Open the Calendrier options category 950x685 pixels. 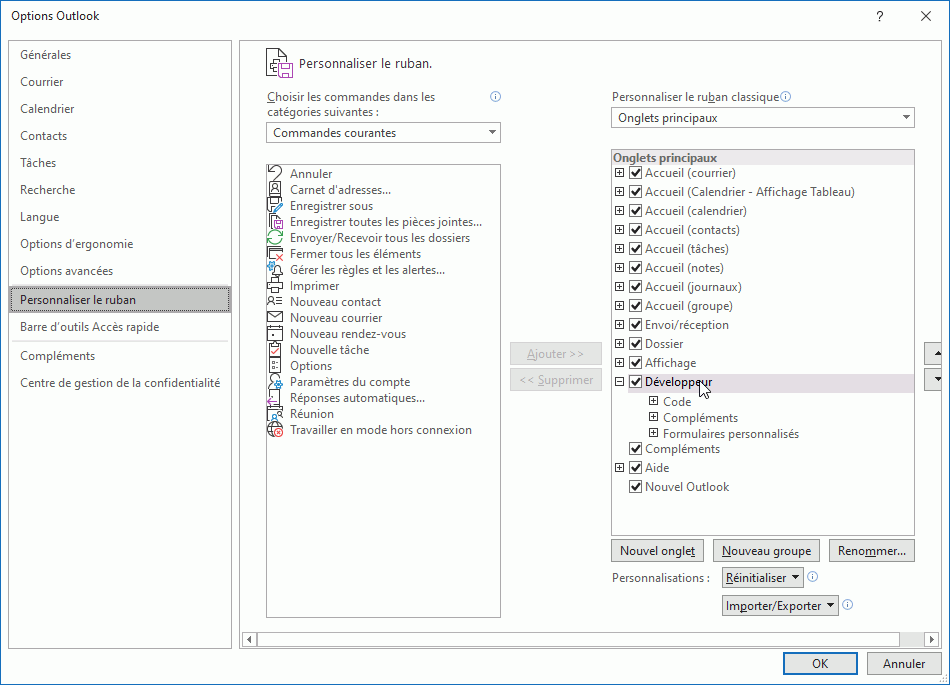pos(120,109)
